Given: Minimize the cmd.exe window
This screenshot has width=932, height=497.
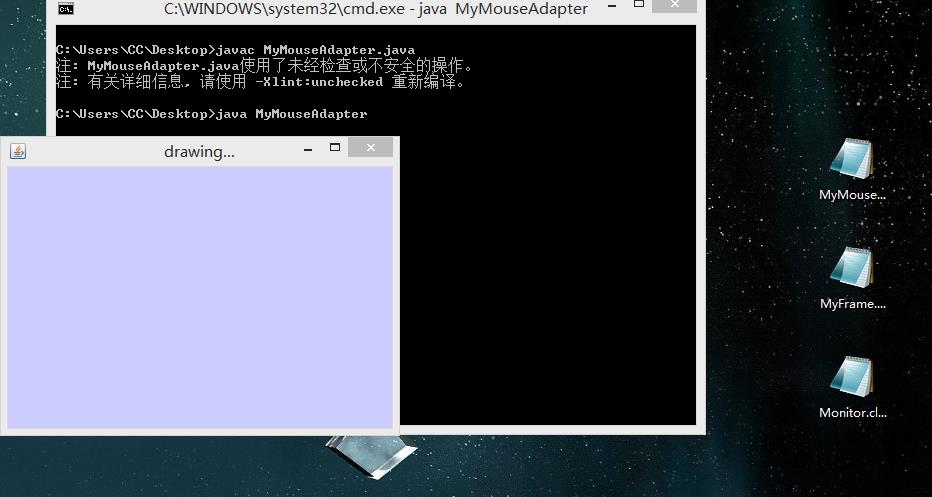Looking at the screenshot, I should [612, 7].
